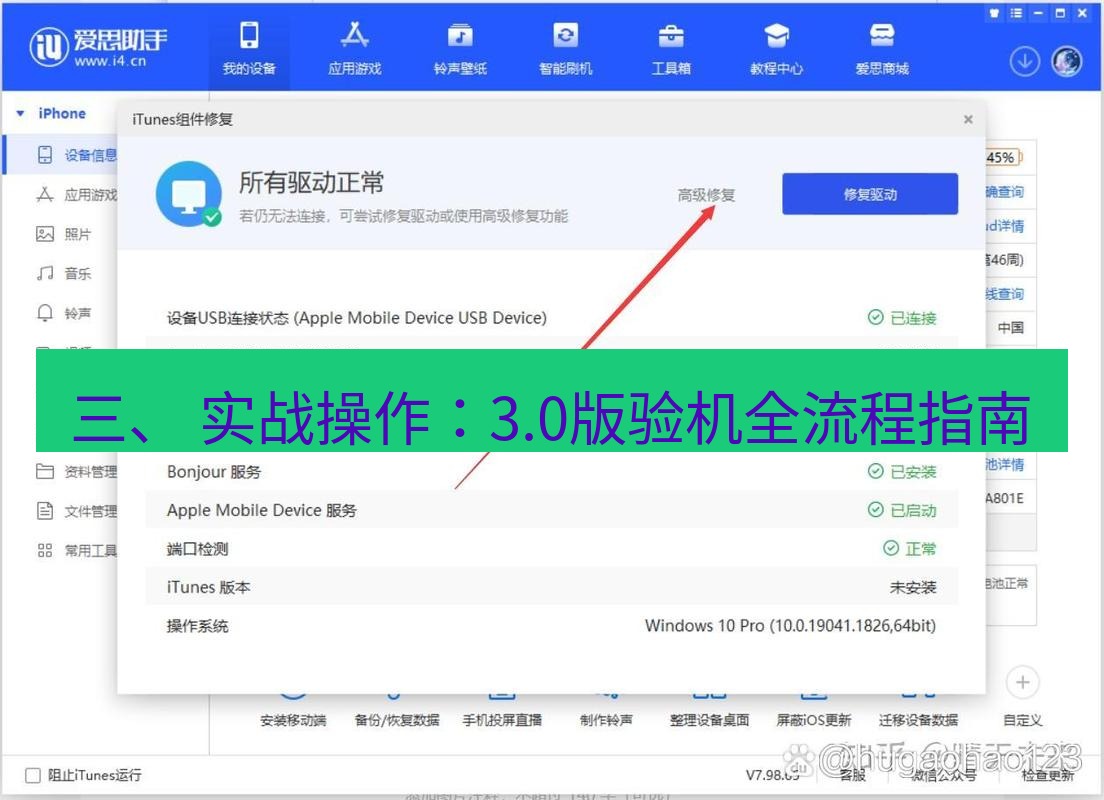
Task: Click 已启动 status text
Action: 912,510
